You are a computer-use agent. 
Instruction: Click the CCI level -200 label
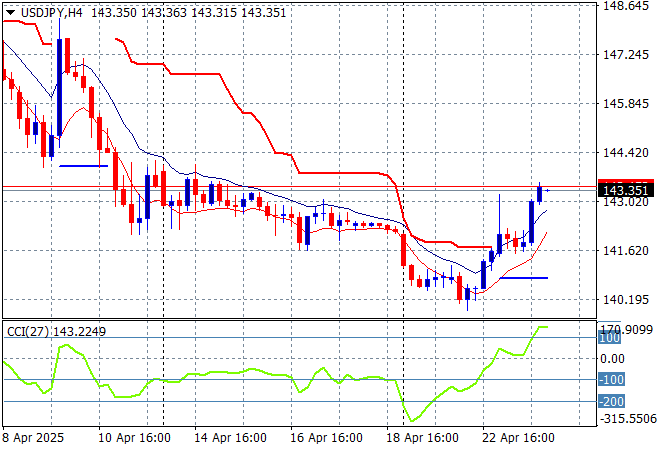tap(611, 402)
